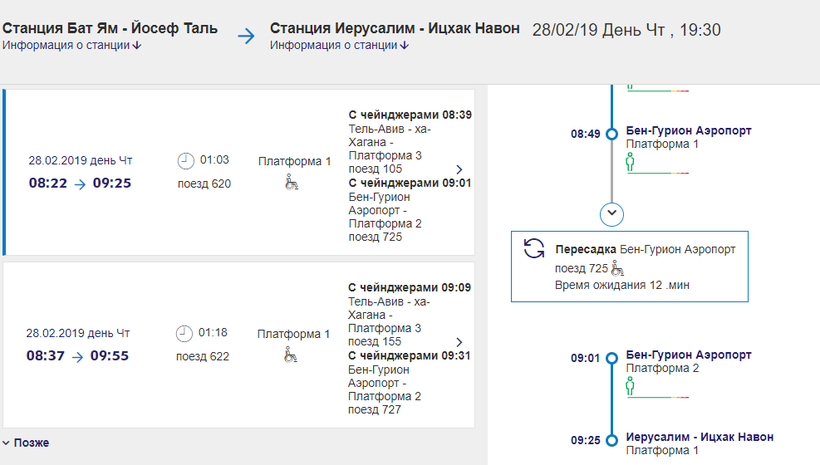Click the arrow between departure and destination stations
Screen dimensions: 820x465
[247, 37]
